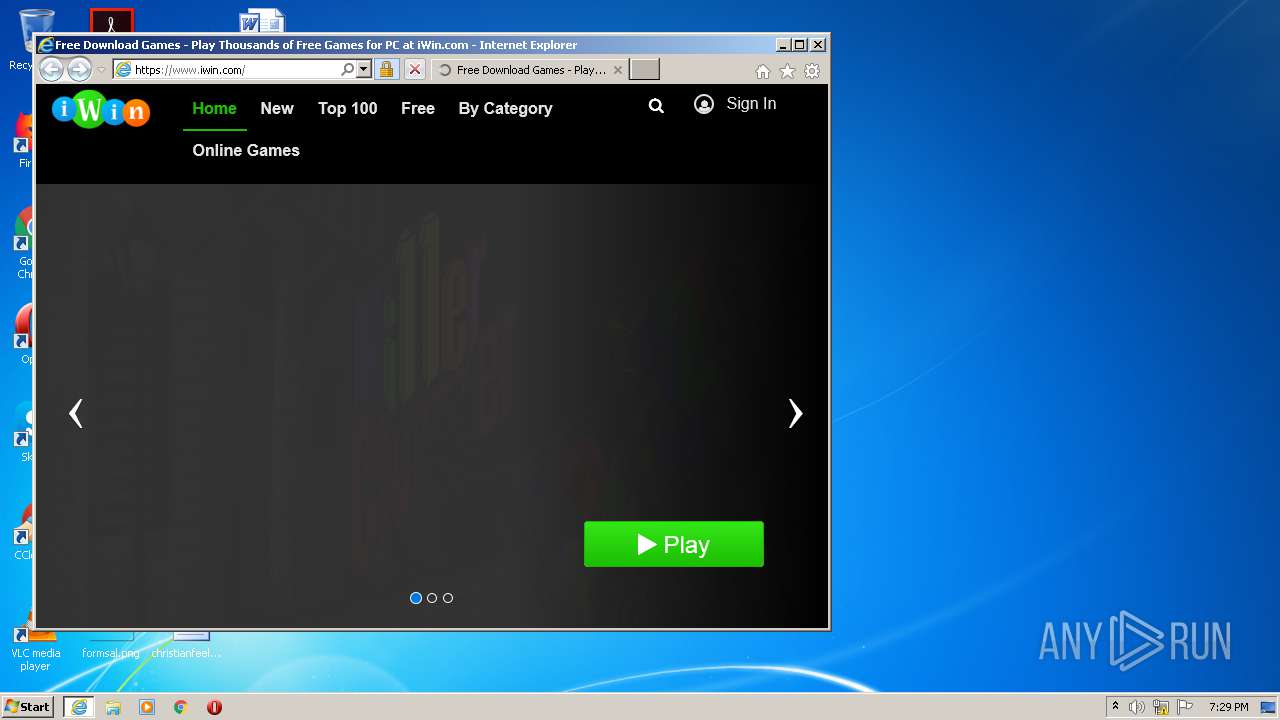1280x720 pixels.
Task: Click the network tray icon
Action: (x=1161, y=707)
